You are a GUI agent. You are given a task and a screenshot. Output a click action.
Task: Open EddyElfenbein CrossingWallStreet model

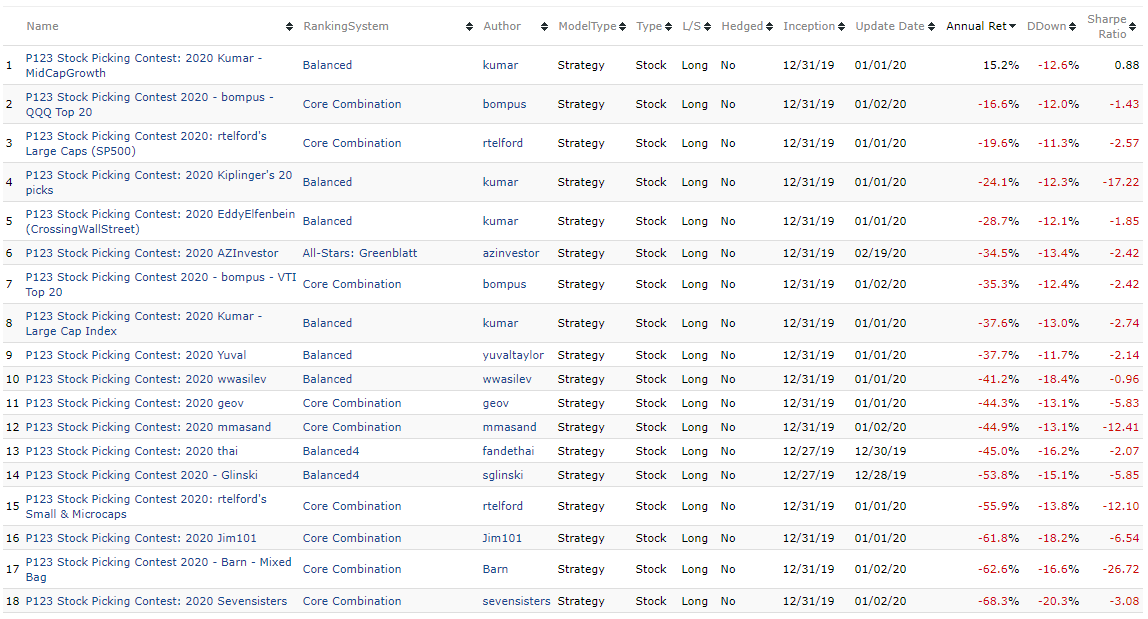pos(160,220)
